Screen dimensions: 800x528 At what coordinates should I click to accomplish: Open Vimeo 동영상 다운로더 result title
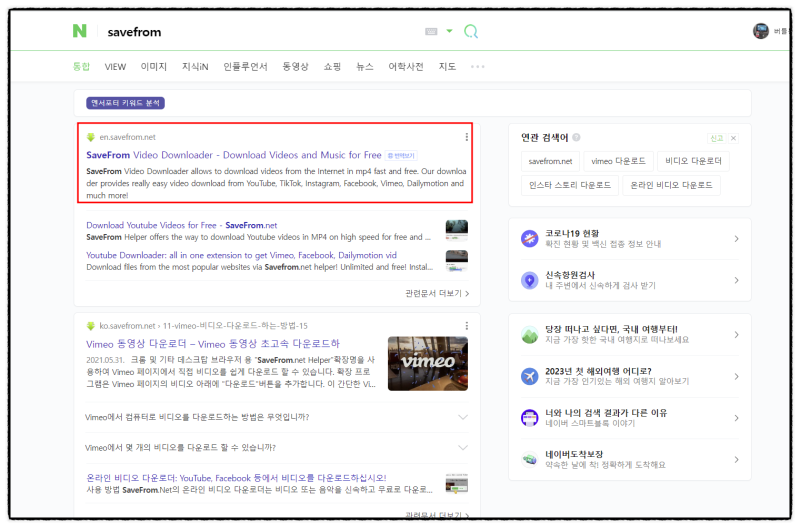coord(213,344)
